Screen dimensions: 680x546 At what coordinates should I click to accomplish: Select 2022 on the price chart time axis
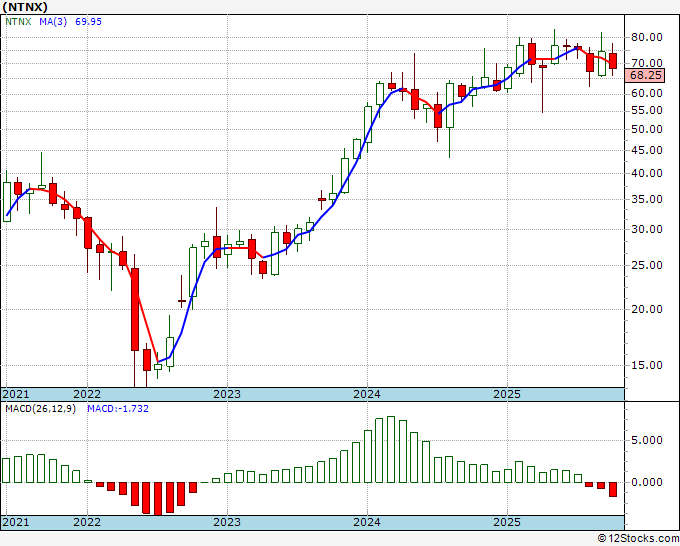coord(87,394)
